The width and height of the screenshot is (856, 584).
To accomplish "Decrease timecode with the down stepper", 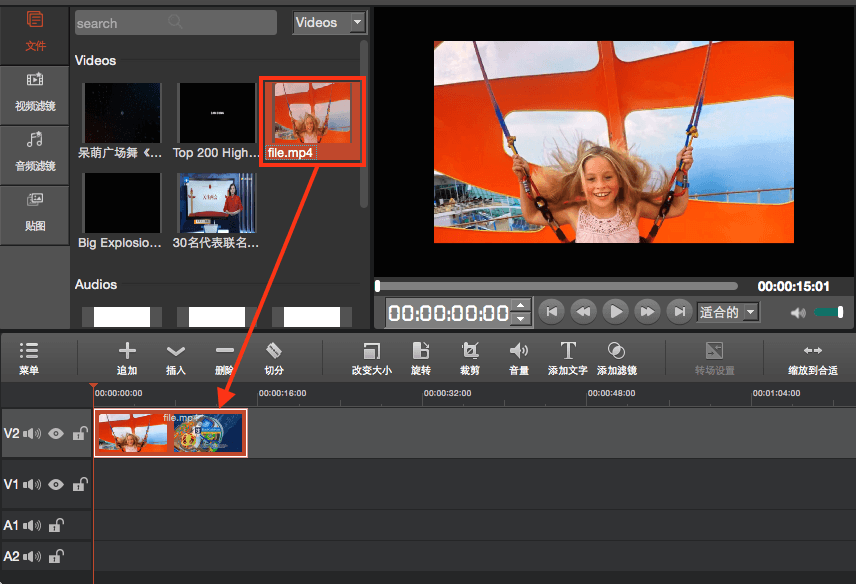I will pyautogui.click(x=521, y=319).
